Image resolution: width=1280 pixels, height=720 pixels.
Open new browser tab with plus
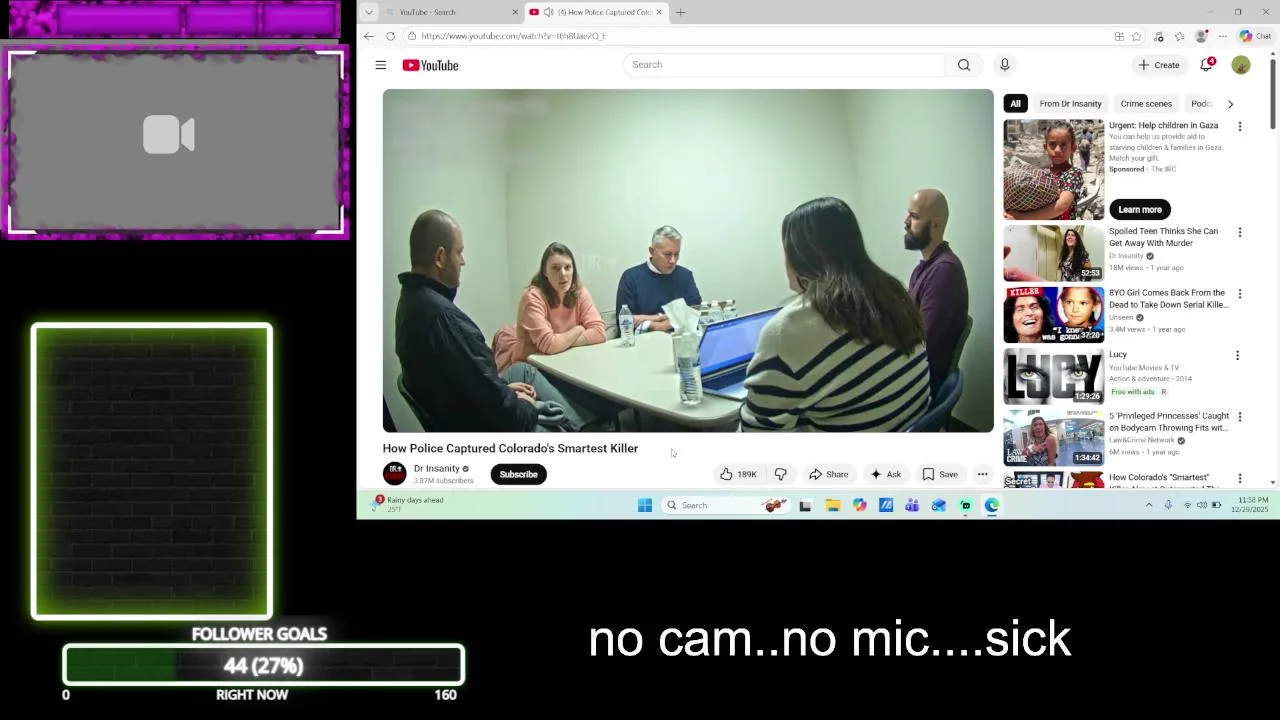[680, 12]
